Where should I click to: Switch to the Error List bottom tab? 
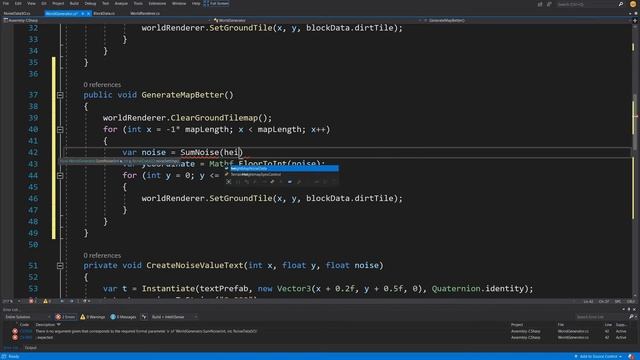(11, 348)
